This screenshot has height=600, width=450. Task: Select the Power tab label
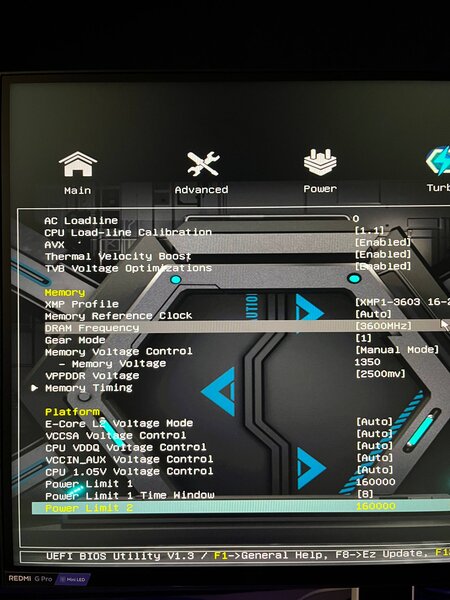tap(320, 189)
